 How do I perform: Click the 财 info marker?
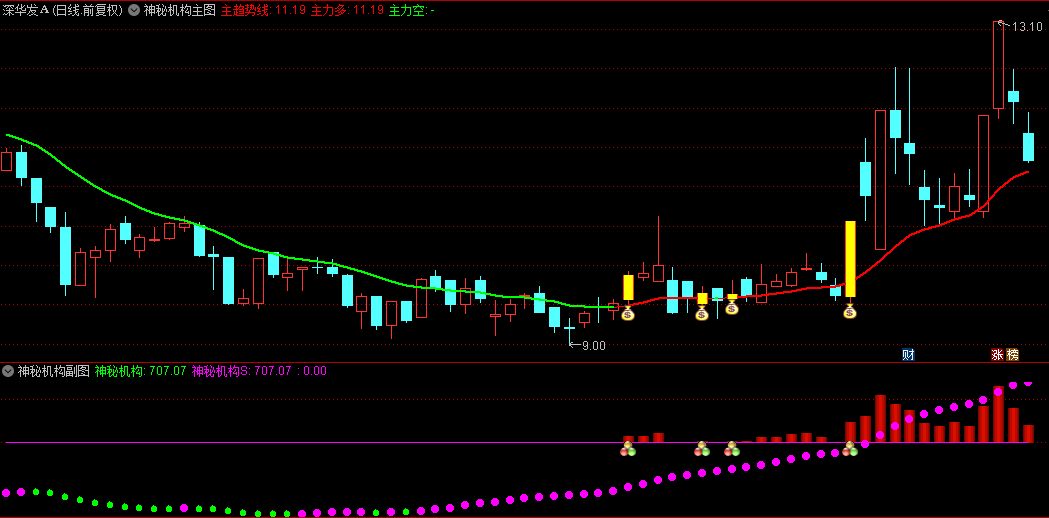pyautogui.click(x=908, y=355)
